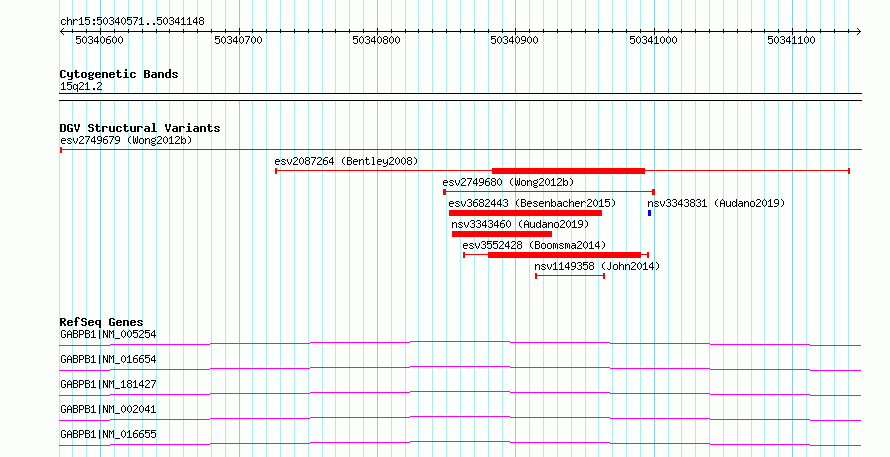890x457 pixels.
Task: Click the magenta NM_181427 transcript line
Action: [x=460, y=393]
